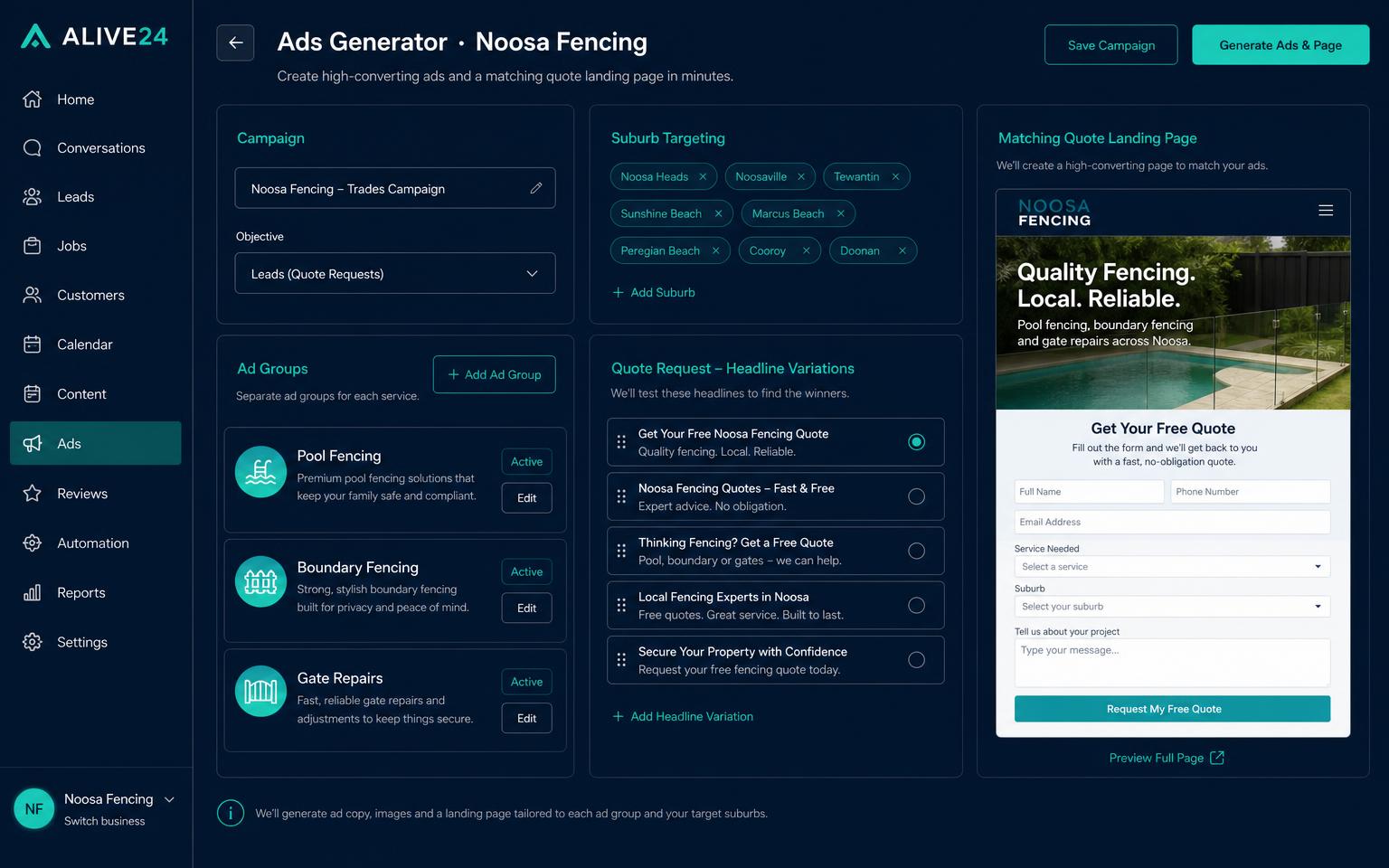Image resolution: width=1389 pixels, height=868 pixels.
Task: Click the ALIVE24 logo
Action: point(95,36)
